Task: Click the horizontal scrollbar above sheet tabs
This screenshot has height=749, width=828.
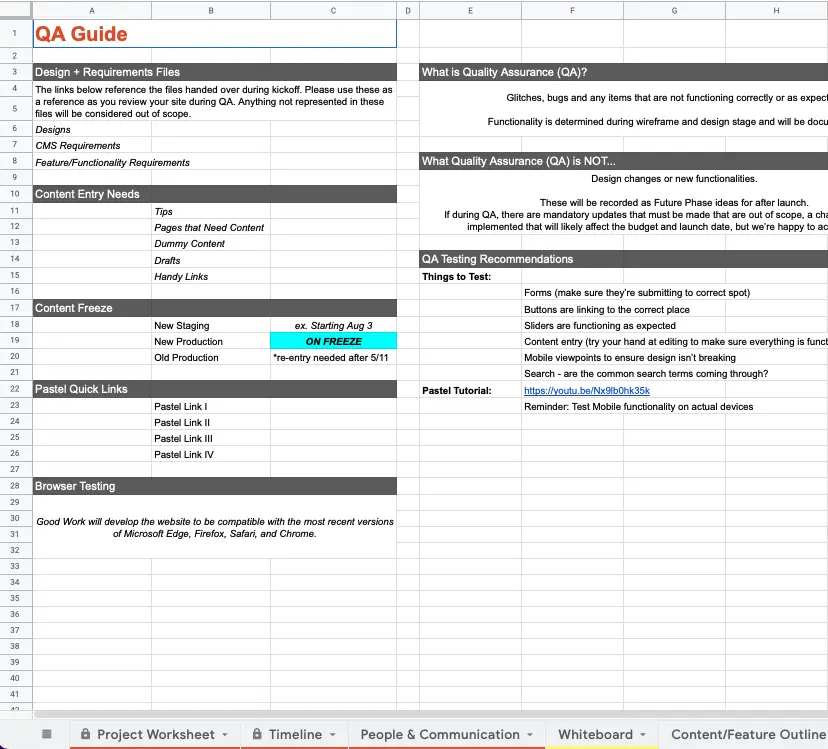Action: coord(400,713)
